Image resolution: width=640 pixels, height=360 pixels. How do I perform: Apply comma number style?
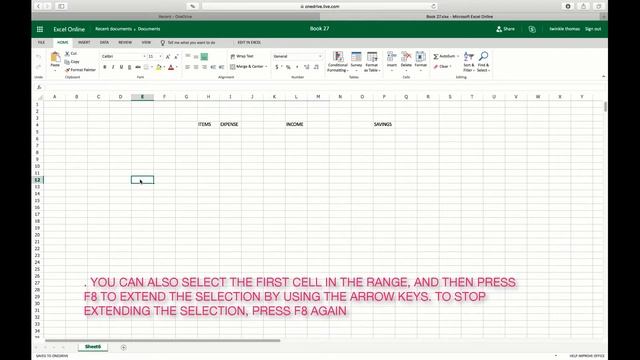coord(297,67)
